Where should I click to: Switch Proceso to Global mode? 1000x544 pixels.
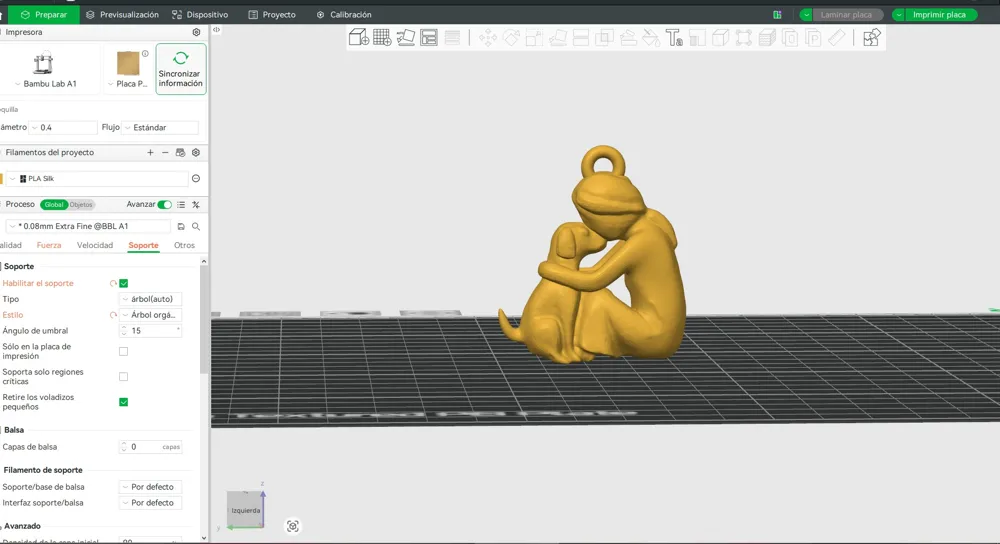[54, 205]
